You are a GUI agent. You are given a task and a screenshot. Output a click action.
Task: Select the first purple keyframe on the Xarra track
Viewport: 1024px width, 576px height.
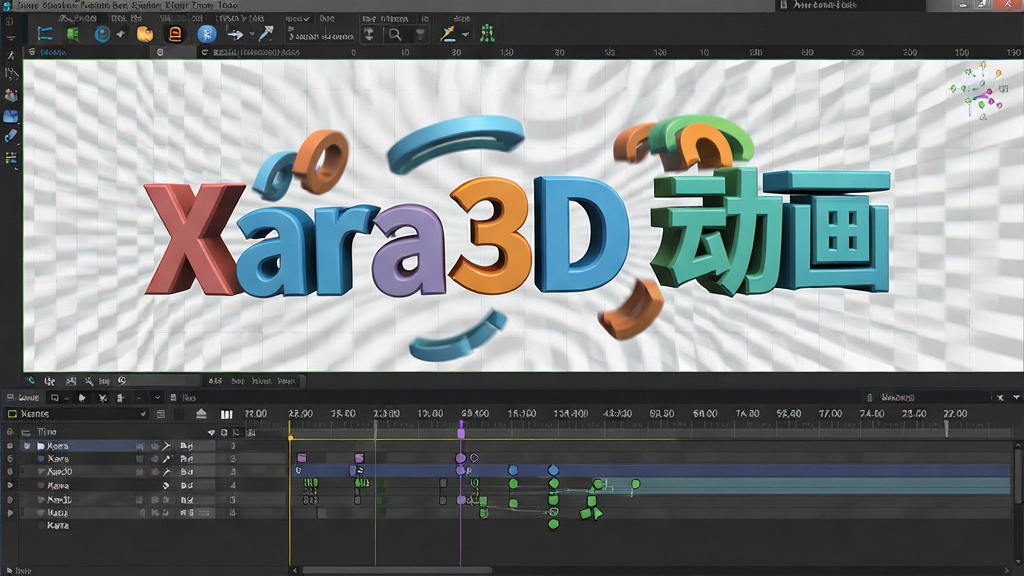point(302,458)
